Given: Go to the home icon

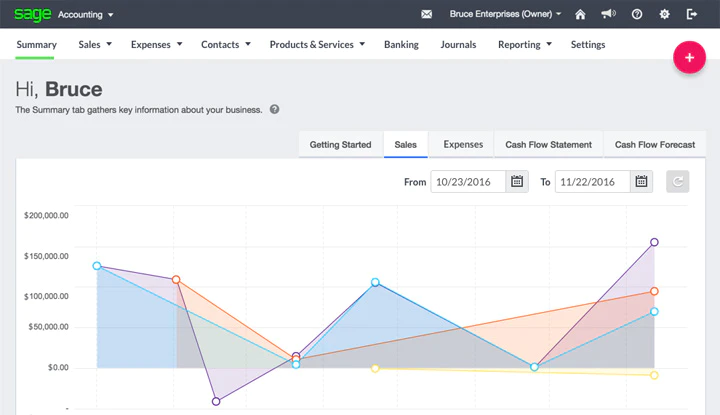Looking at the screenshot, I should pyautogui.click(x=580, y=14).
